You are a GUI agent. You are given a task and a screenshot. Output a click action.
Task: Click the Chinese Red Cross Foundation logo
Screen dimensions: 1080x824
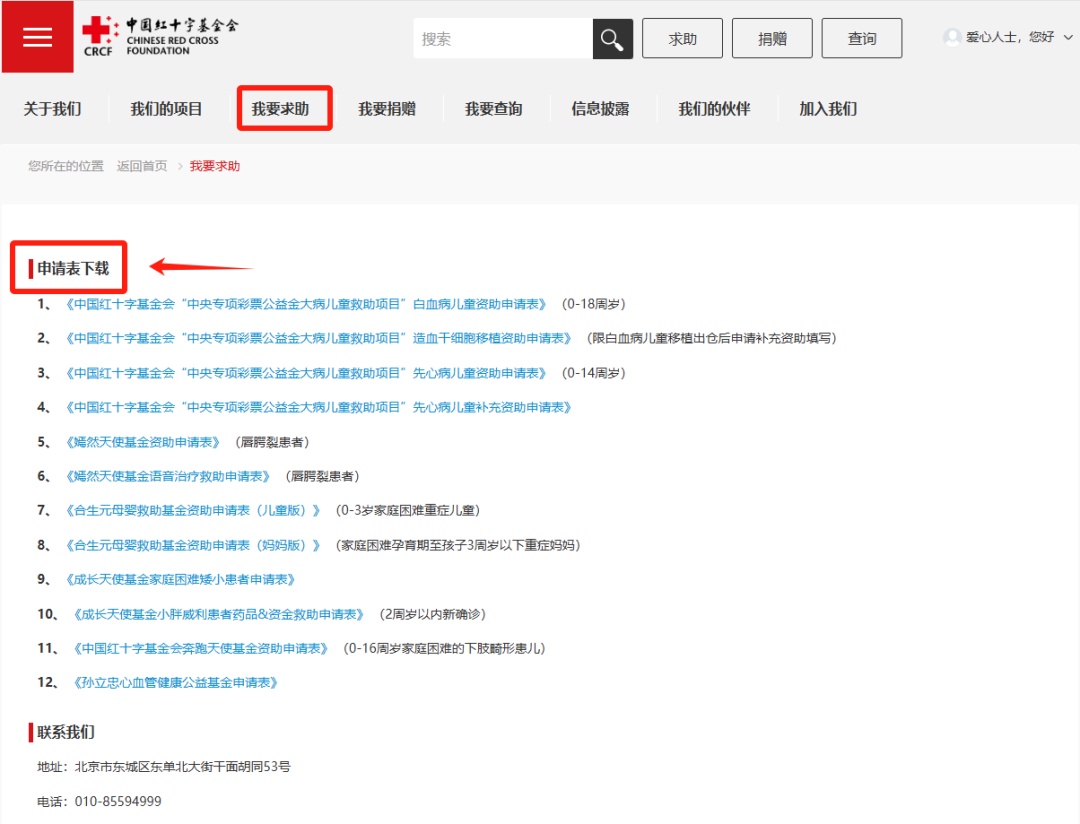point(160,35)
